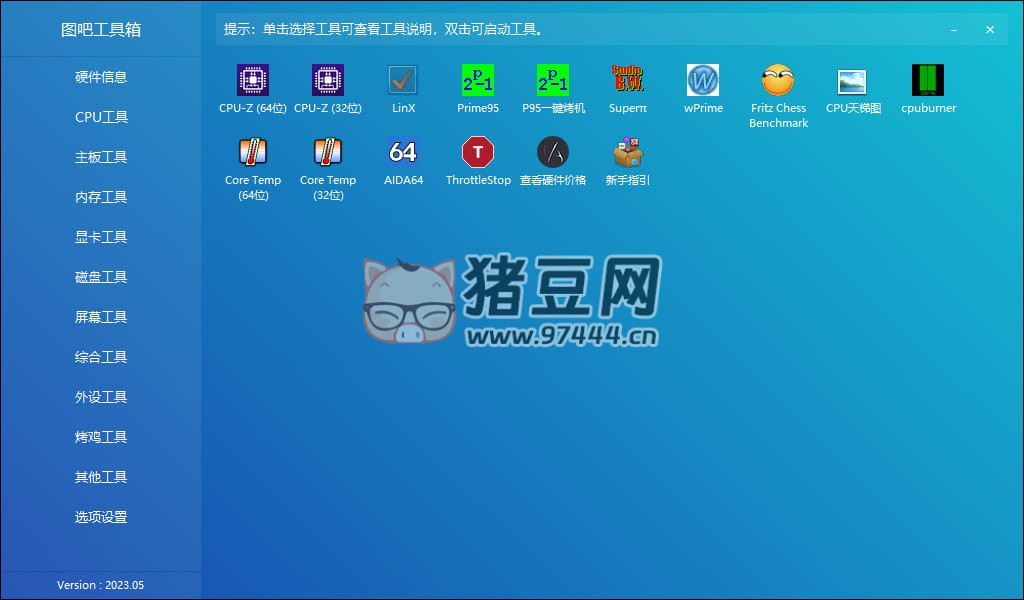
Task: Select the Prime95 icon
Action: click(x=478, y=80)
